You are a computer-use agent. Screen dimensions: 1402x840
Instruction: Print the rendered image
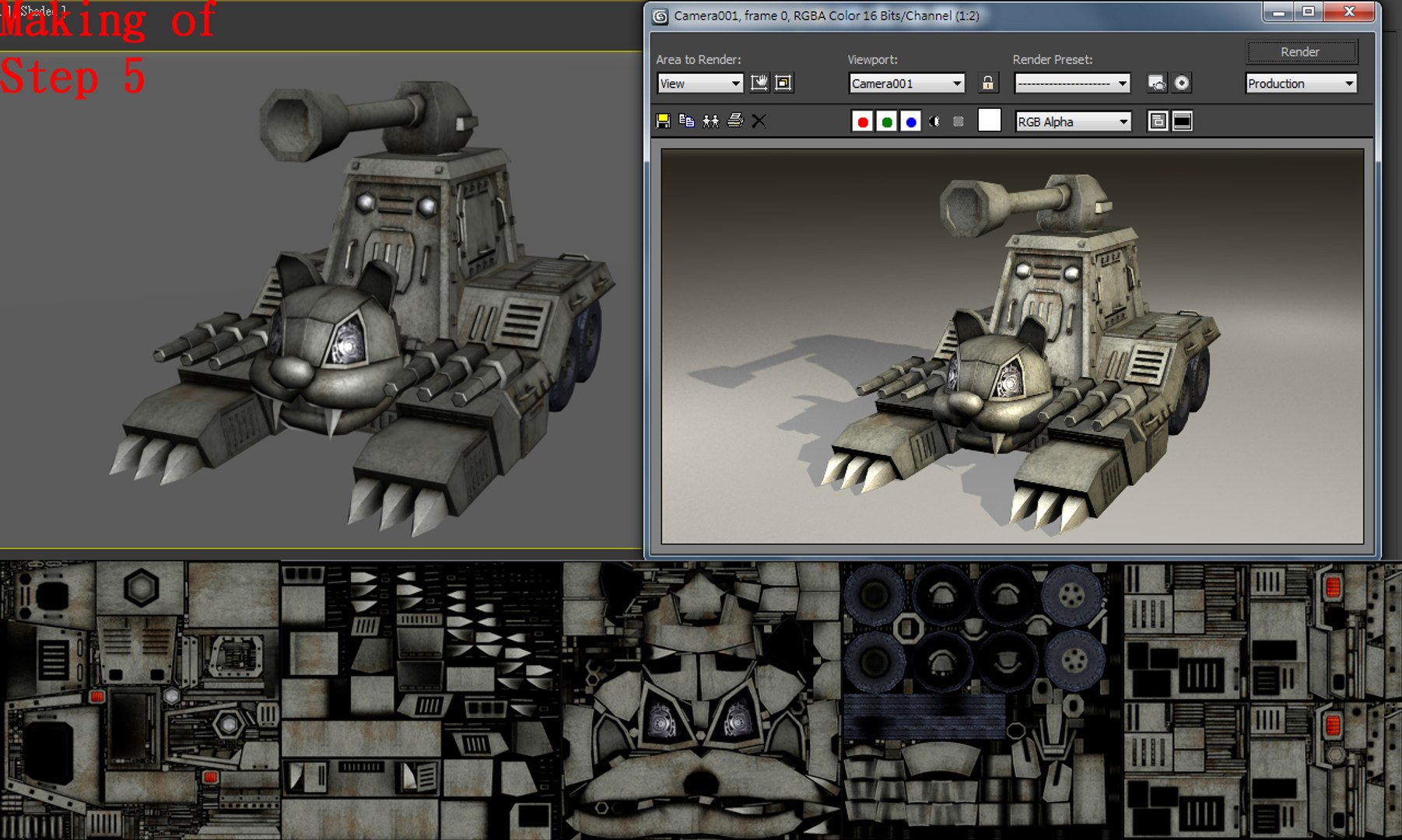point(735,121)
